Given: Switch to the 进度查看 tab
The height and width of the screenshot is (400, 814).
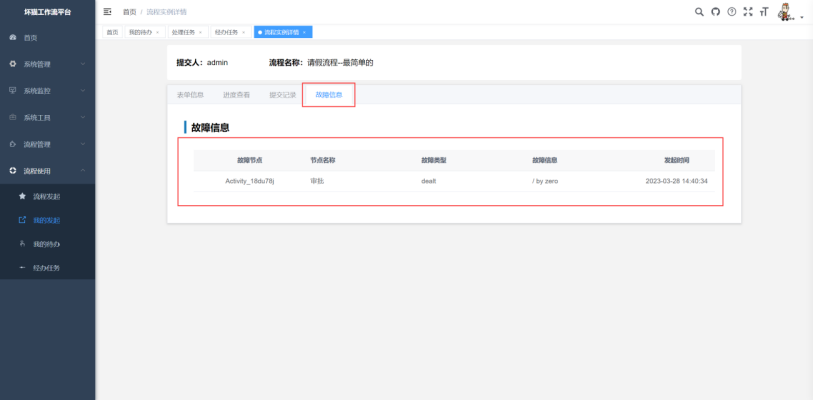Looking at the screenshot, I should pos(236,95).
